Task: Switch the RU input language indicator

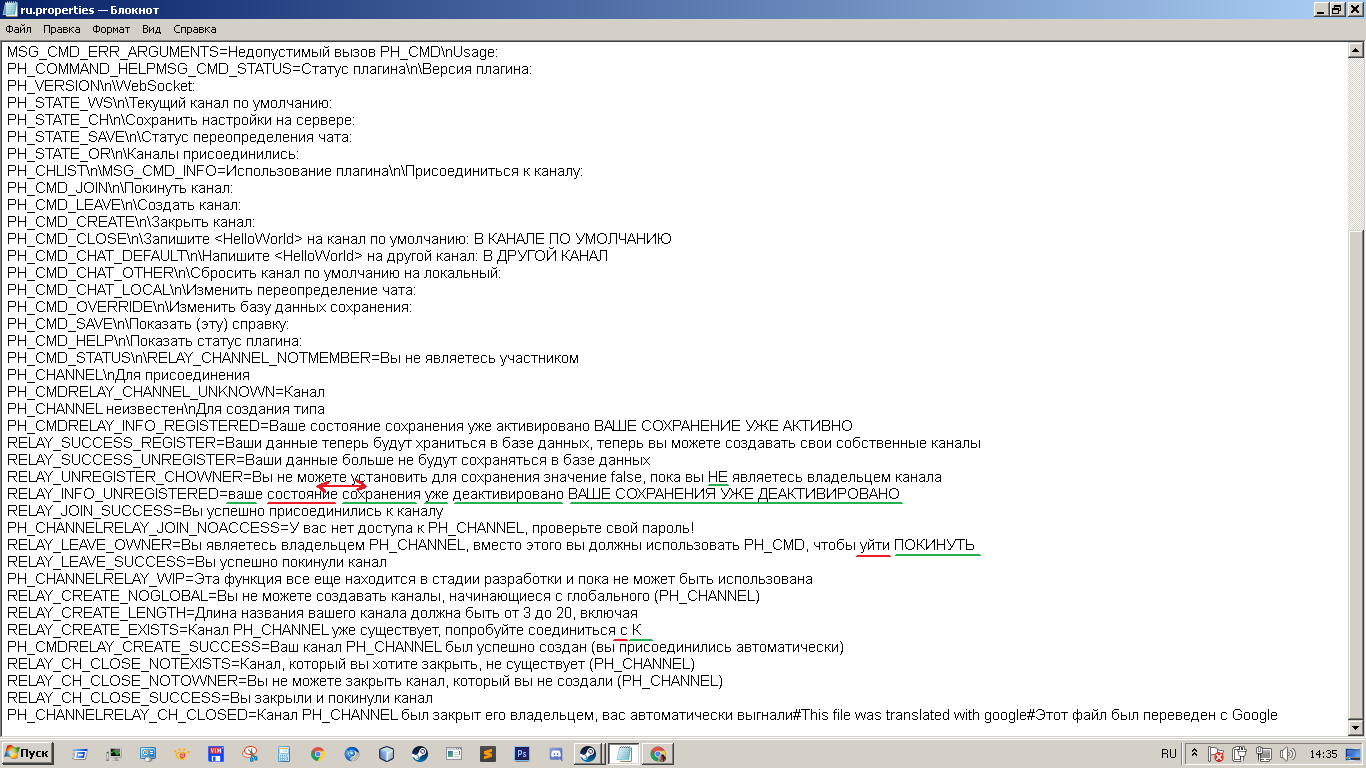Action: [1168, 754]
